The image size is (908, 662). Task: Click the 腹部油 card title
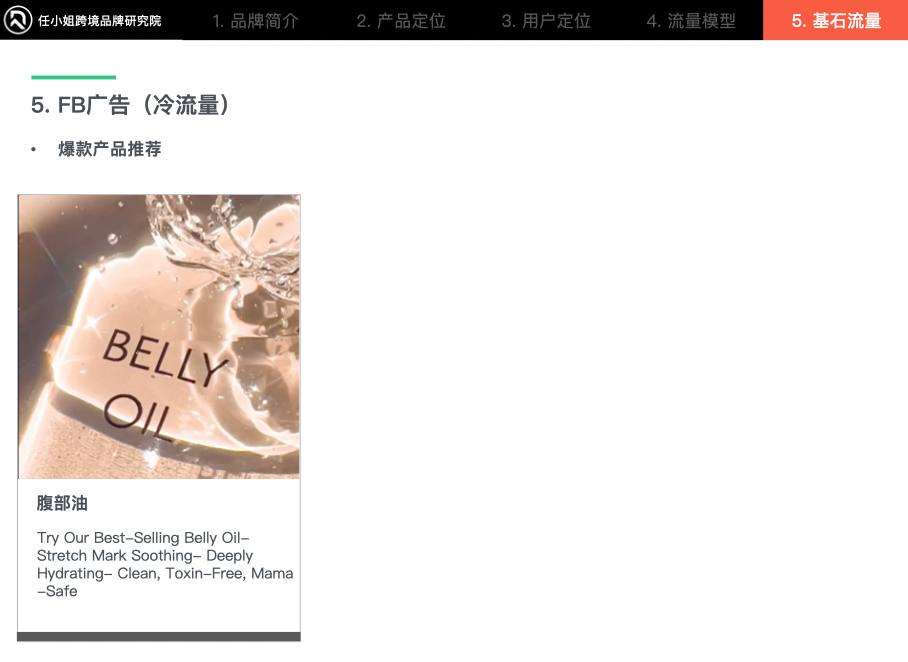coord(62,503)
